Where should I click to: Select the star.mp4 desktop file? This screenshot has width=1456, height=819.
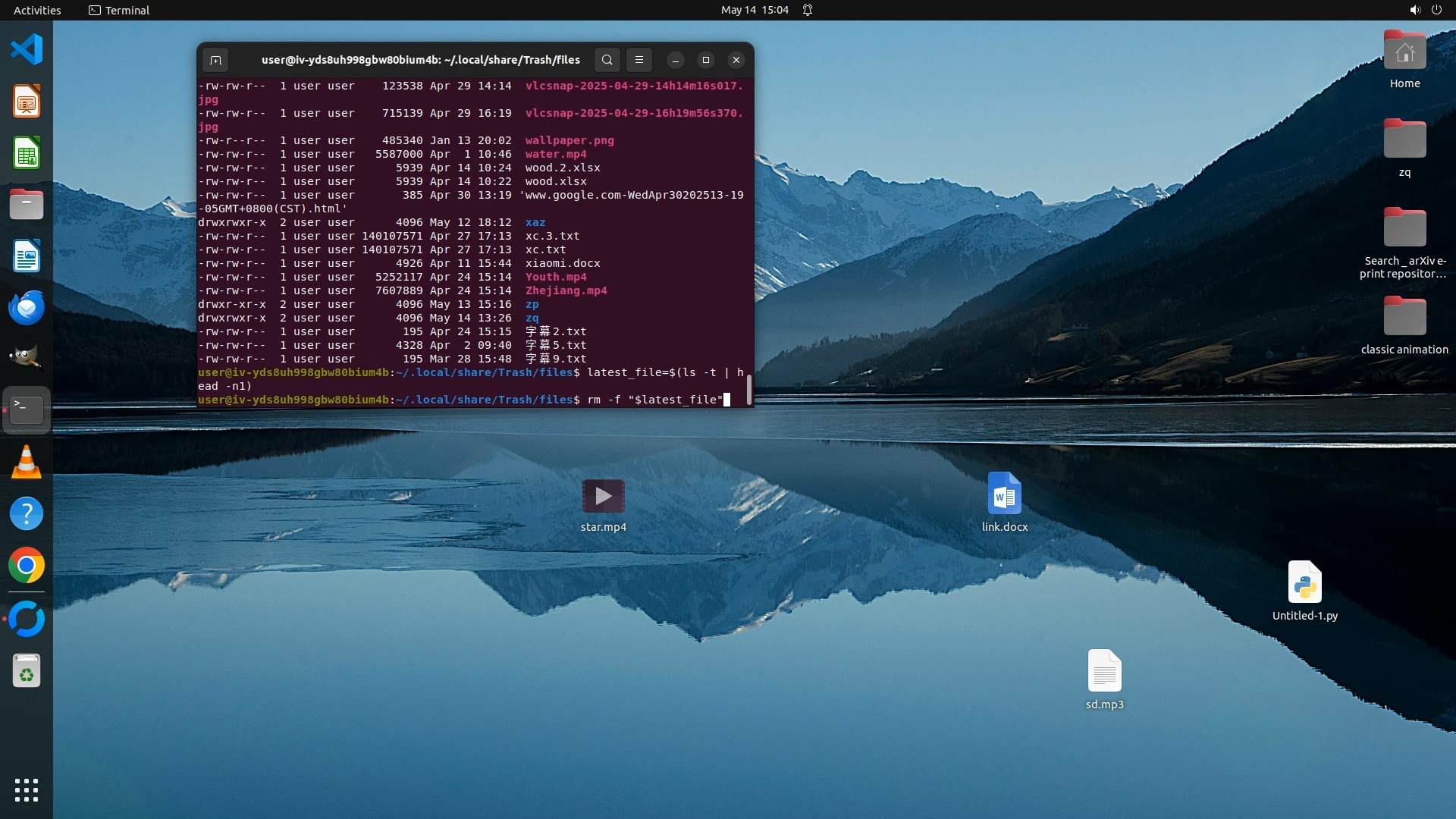[604, 505]
